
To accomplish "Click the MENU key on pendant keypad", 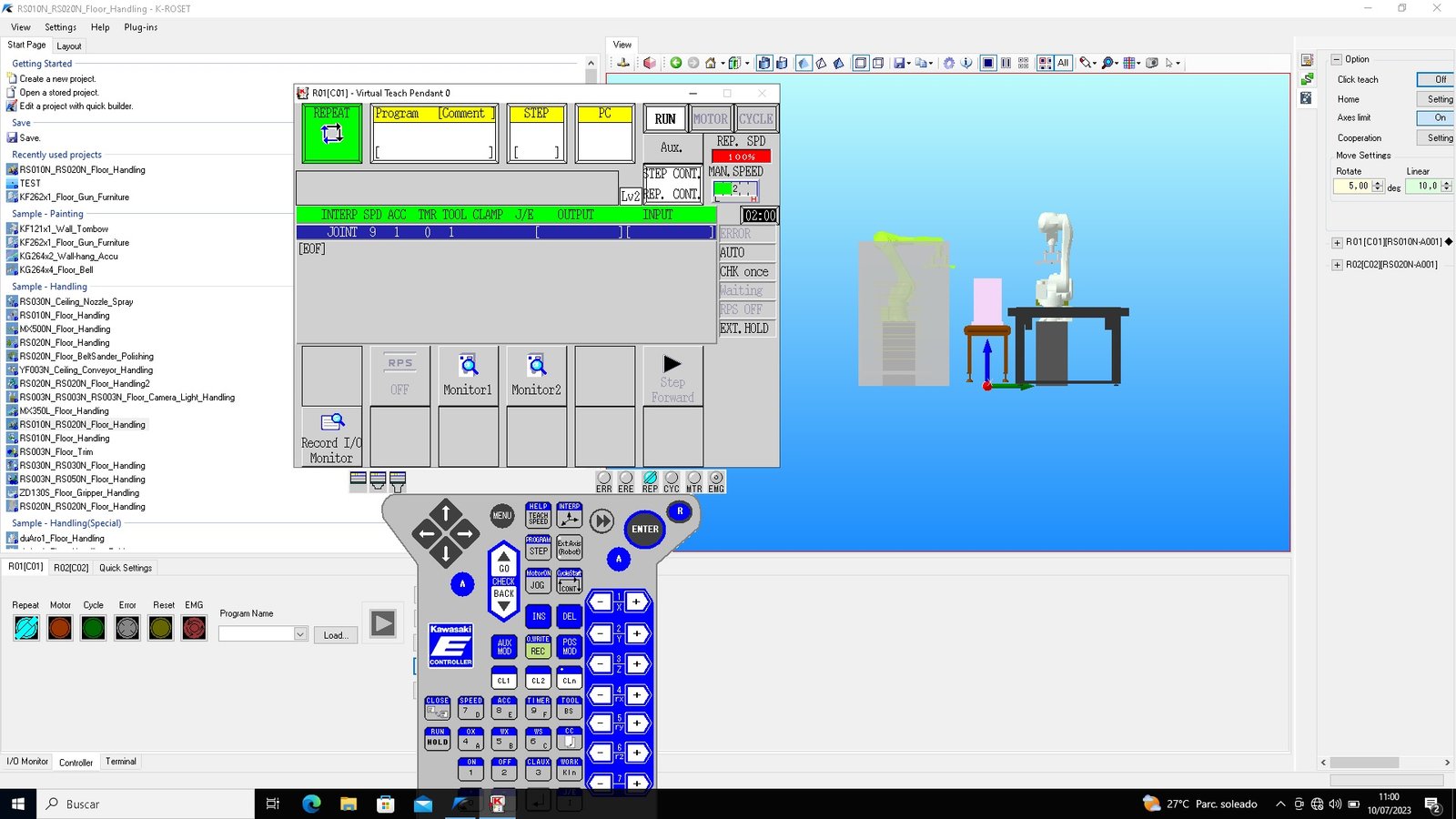I will 502,515.
